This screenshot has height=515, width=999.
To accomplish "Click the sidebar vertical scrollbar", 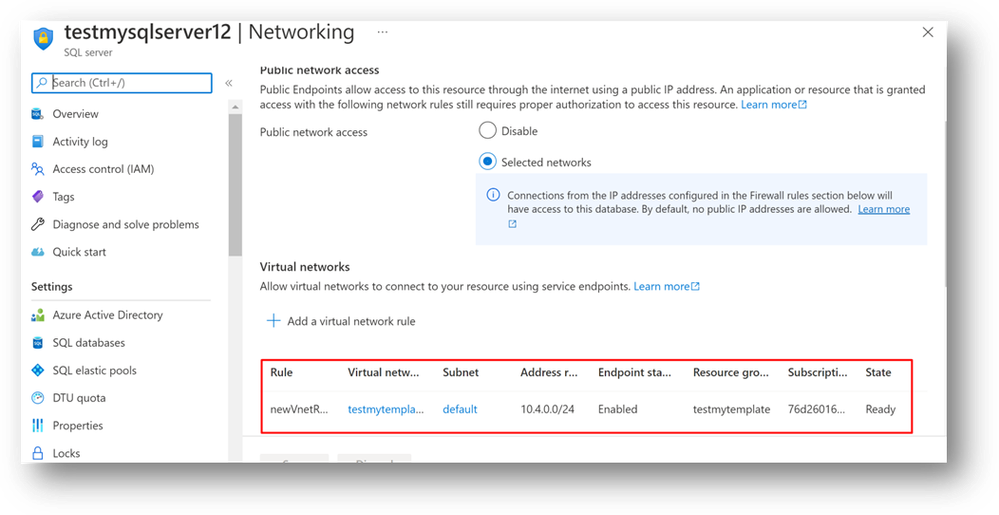I will (x=235, y=180).
